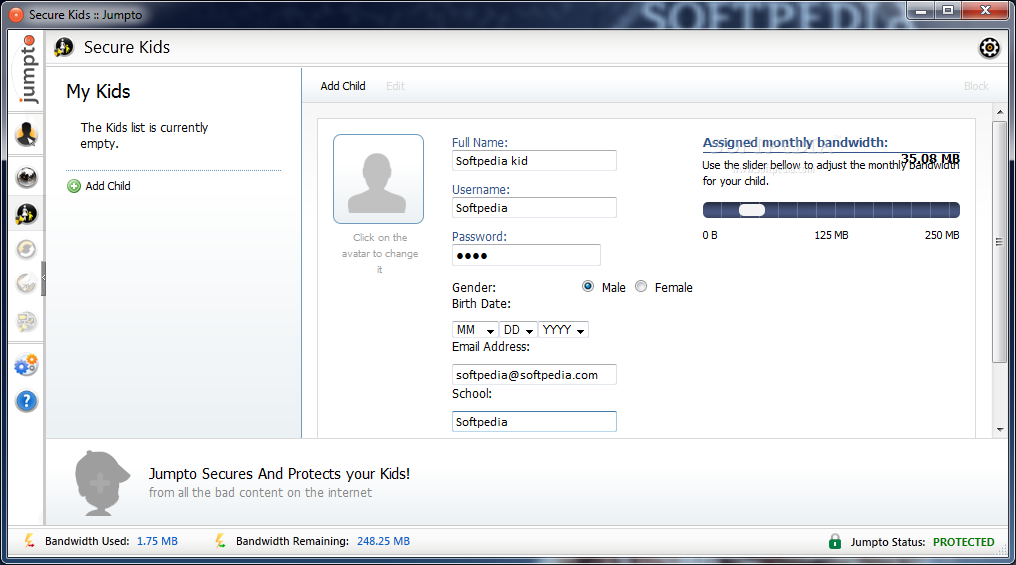
Task: Open the globe browser sidebar icon
Action: click(27, 177)
